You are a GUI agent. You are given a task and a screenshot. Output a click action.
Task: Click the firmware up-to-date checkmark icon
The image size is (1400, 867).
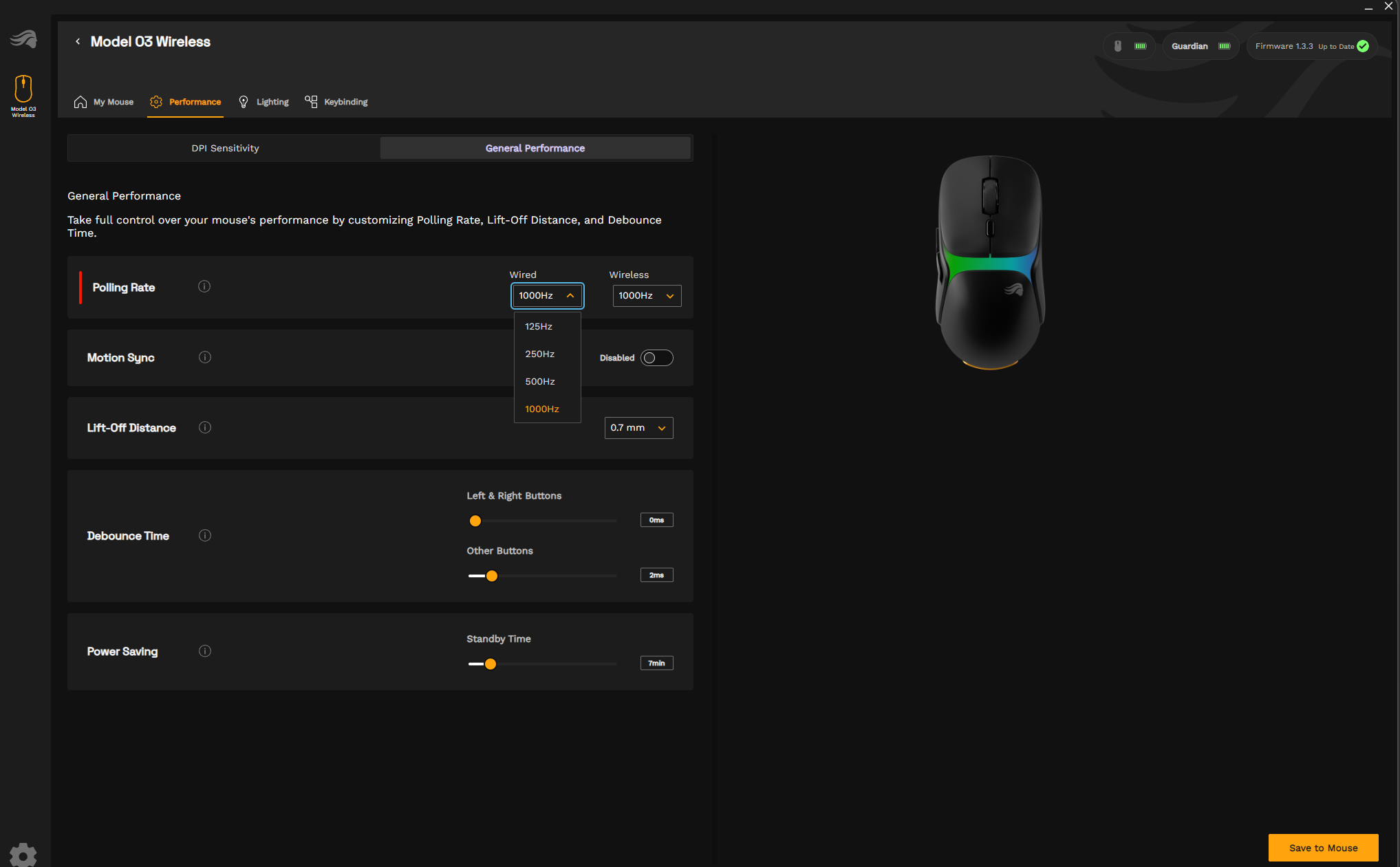point(1363,46)
